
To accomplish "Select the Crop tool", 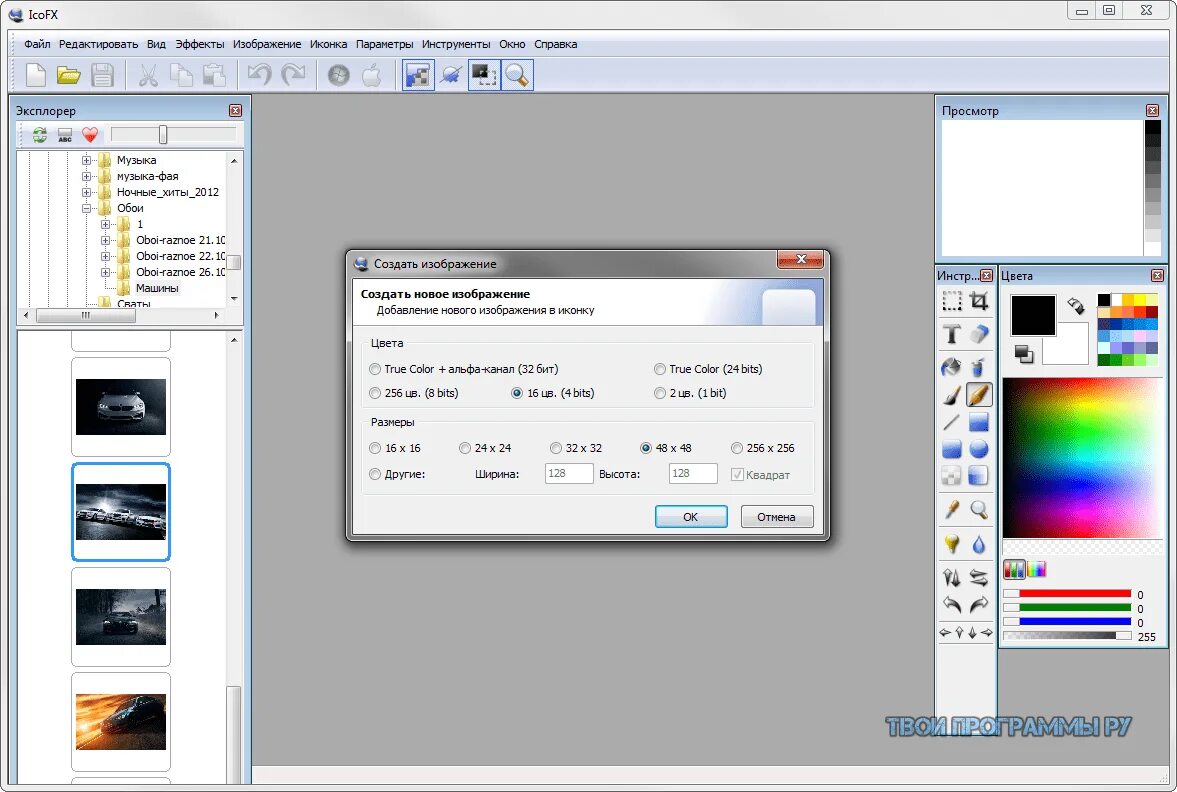I will coord(979,302).
